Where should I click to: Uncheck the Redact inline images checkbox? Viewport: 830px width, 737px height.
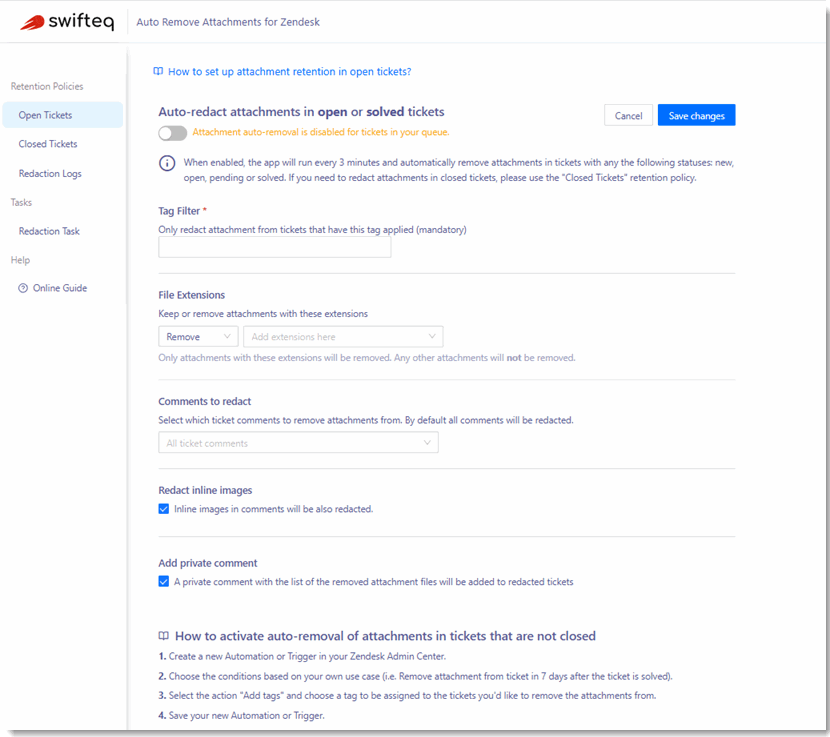(164, 509)
